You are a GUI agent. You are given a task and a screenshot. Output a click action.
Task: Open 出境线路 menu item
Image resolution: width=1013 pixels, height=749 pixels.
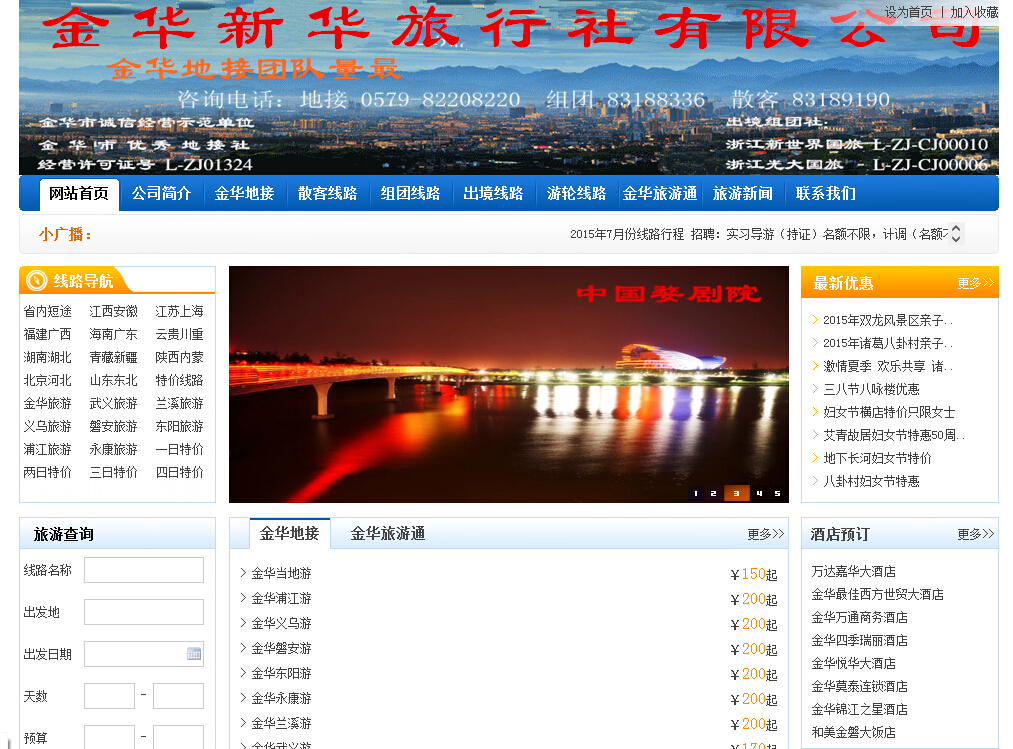tap(493, 193)
